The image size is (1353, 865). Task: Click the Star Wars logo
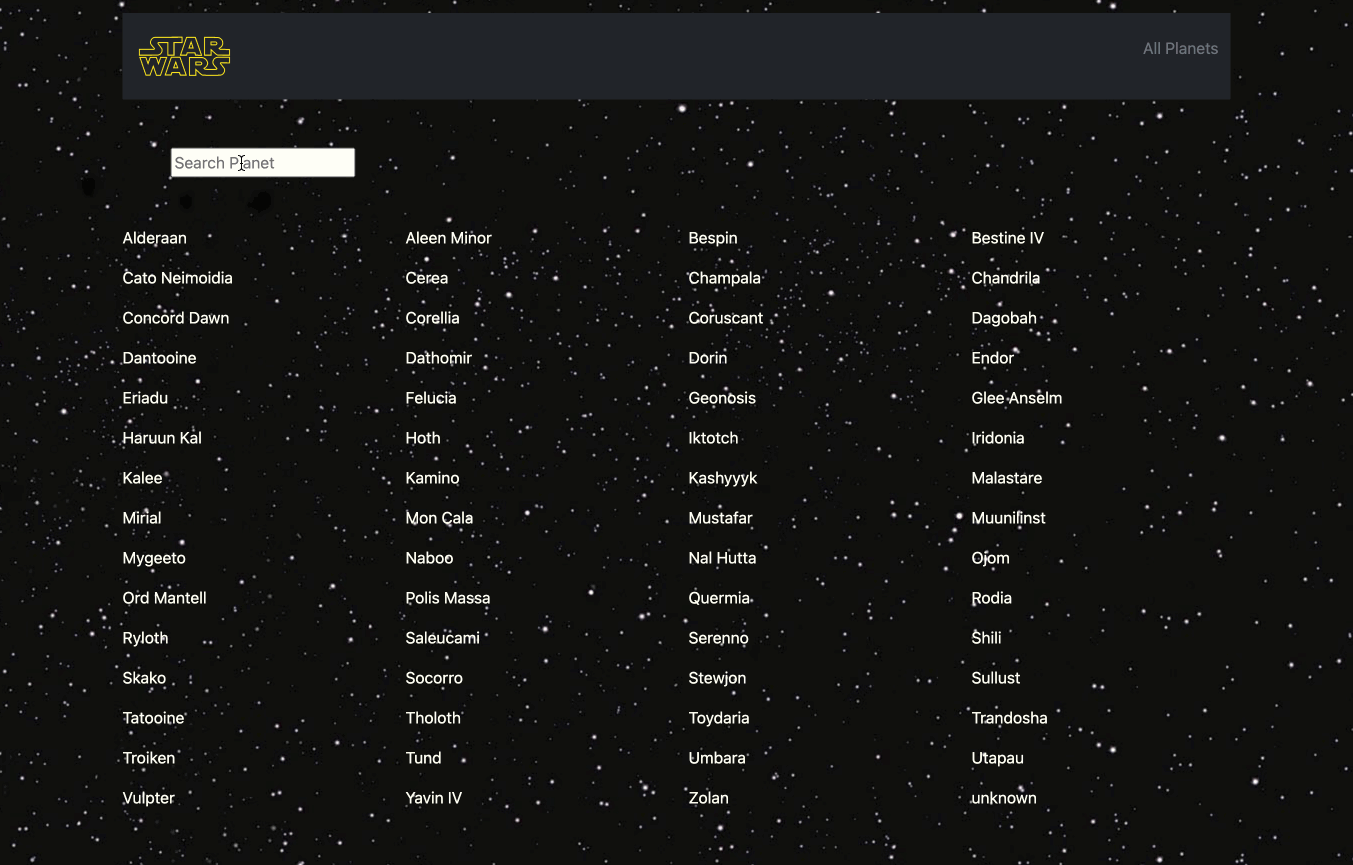click(185, 57)
